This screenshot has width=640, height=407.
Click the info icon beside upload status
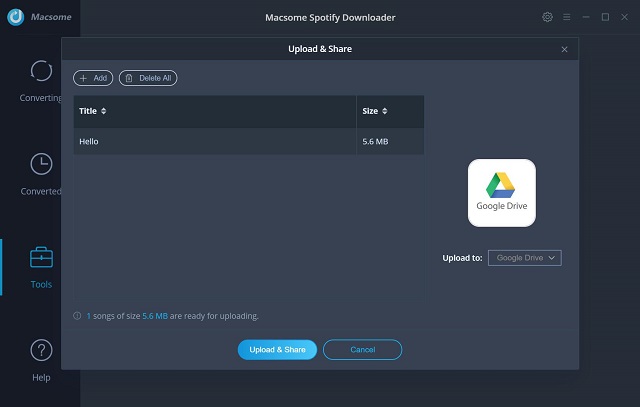coord(77,316)
